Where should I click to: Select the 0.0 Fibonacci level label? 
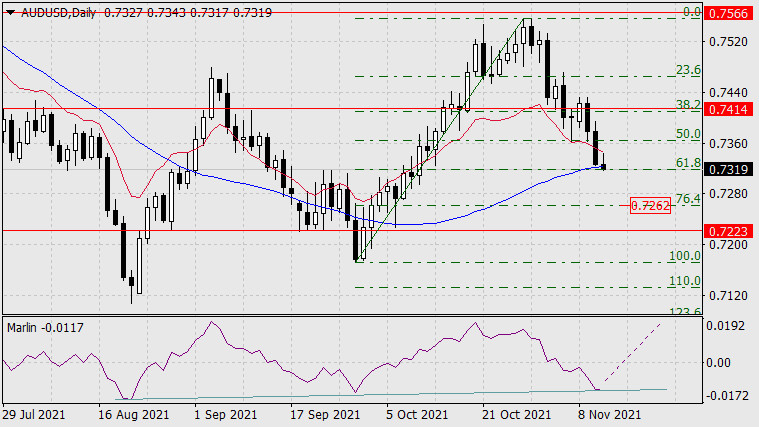(x=692, y=12)
